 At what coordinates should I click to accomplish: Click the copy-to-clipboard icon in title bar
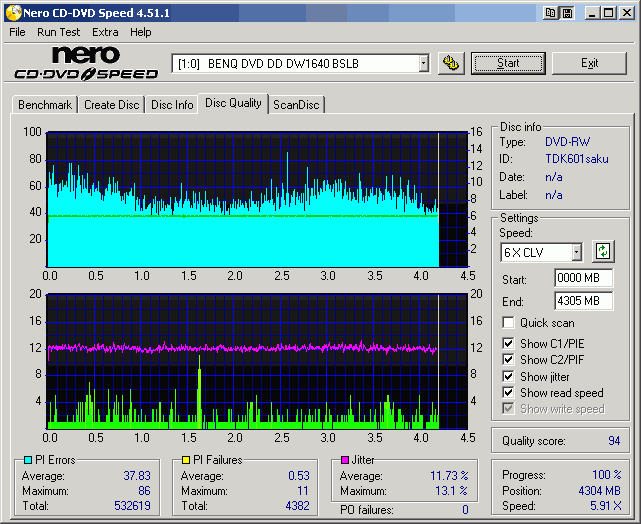(x=552, y=12)
